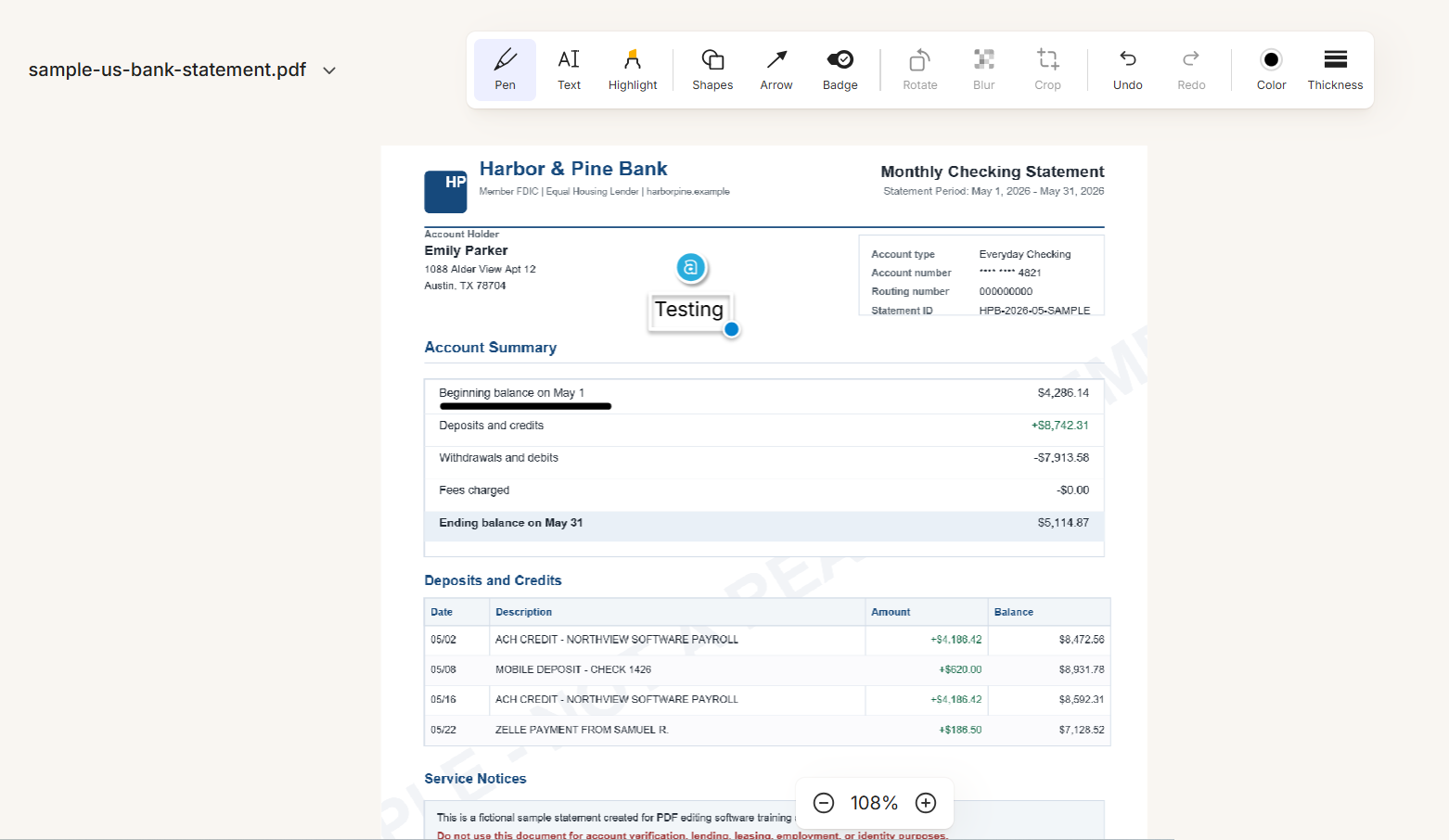Screen dimensions: 1449x840
Task: Click the Redo button
Action: pyautogui.click(x=1191, y=70)
